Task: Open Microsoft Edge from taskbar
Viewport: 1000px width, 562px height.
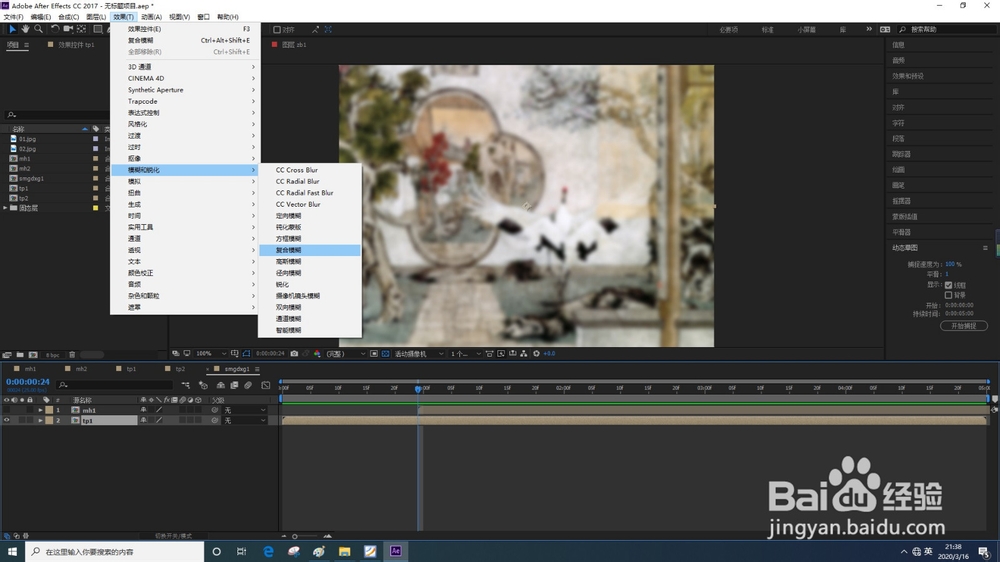Action: click(268, 551)
